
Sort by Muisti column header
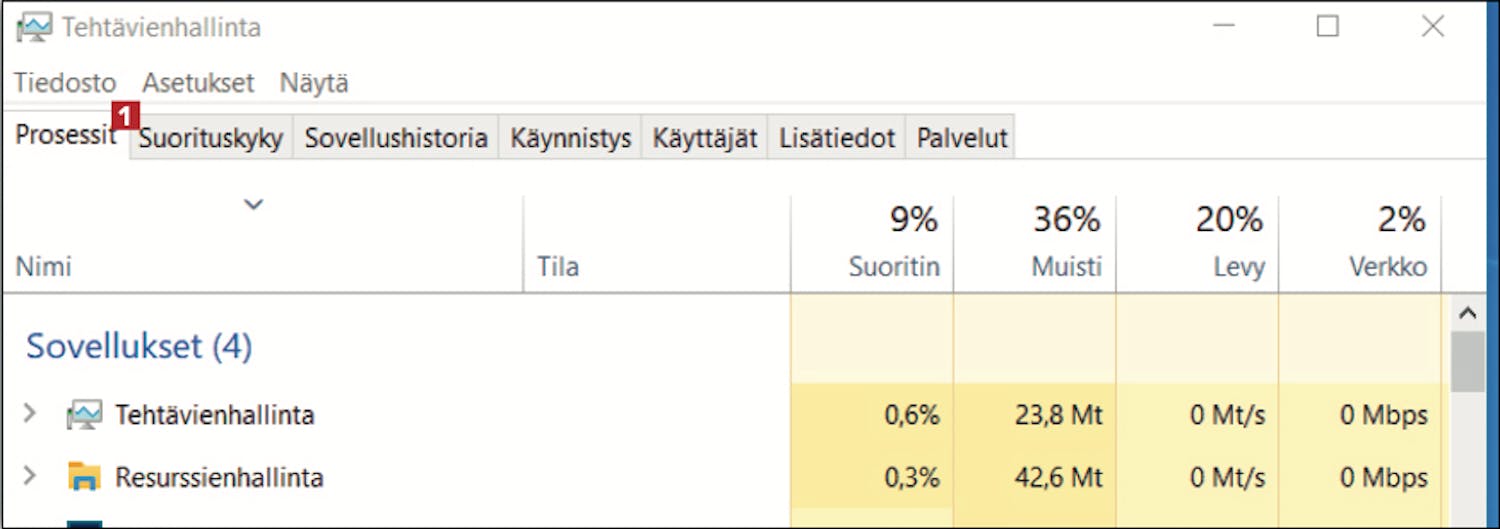click(x=1035, y=244)
